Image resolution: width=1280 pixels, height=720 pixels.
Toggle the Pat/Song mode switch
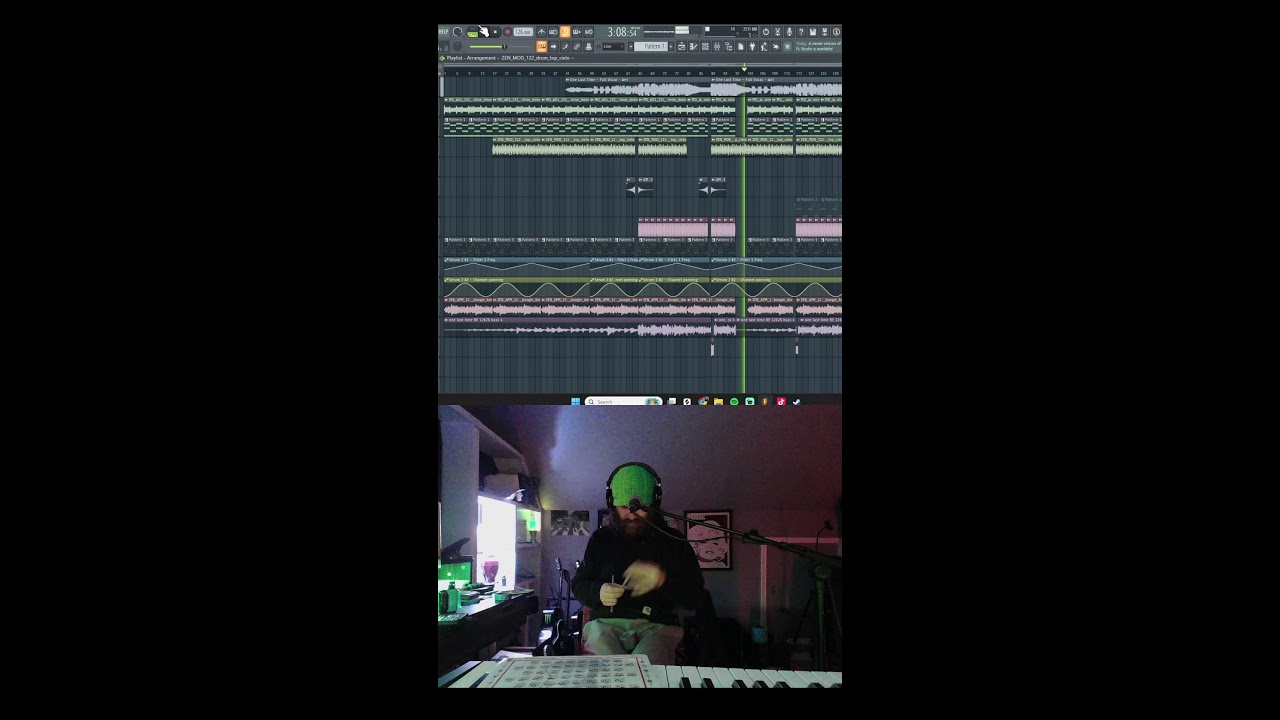point(472,32)
